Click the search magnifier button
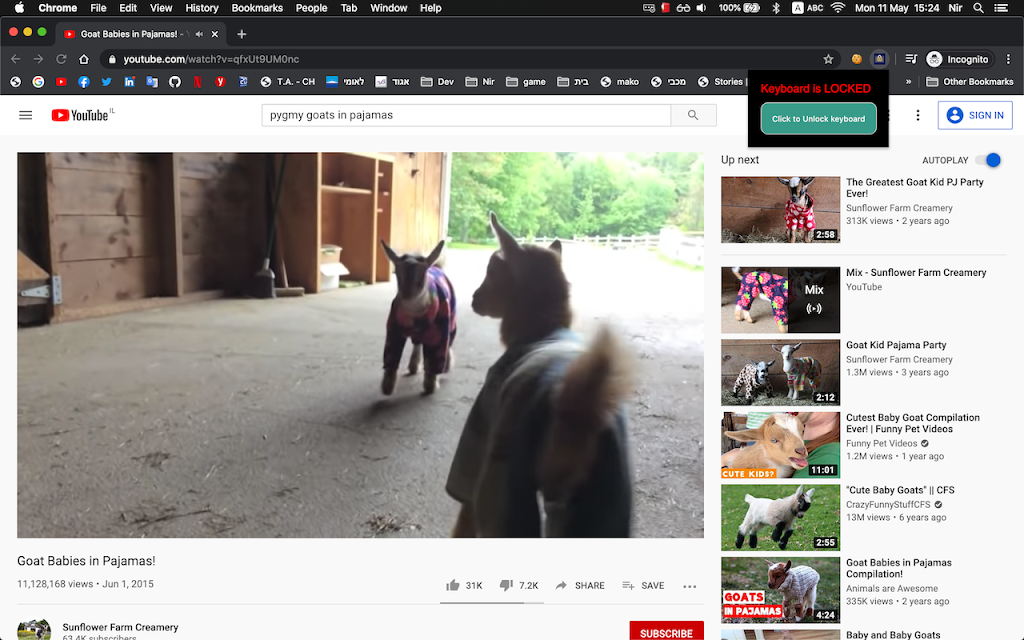The image size is (1024, 640). point(693,115)
